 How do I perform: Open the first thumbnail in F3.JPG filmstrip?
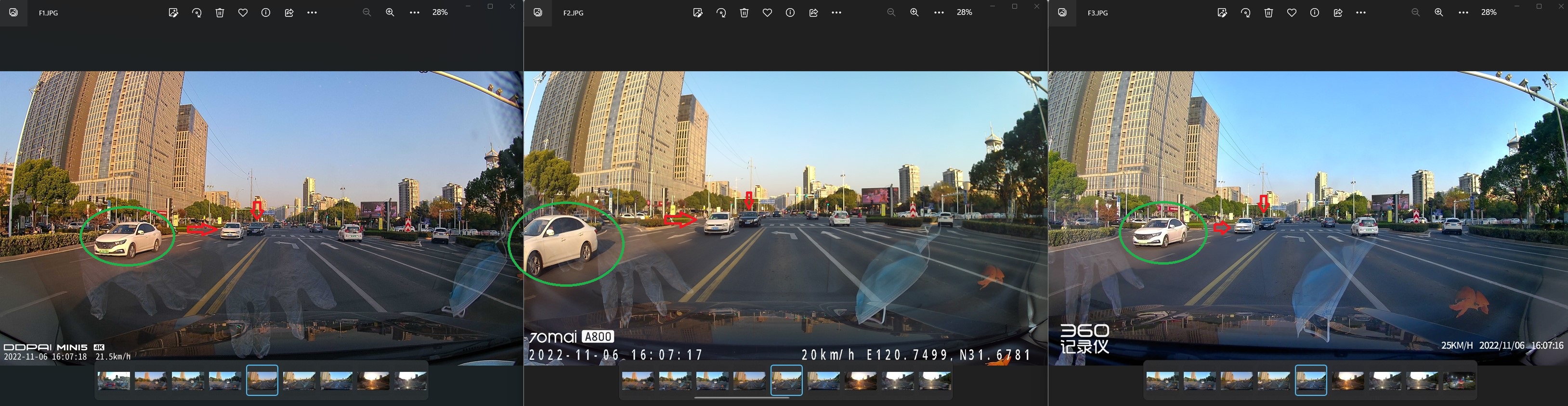point(1163,381)
